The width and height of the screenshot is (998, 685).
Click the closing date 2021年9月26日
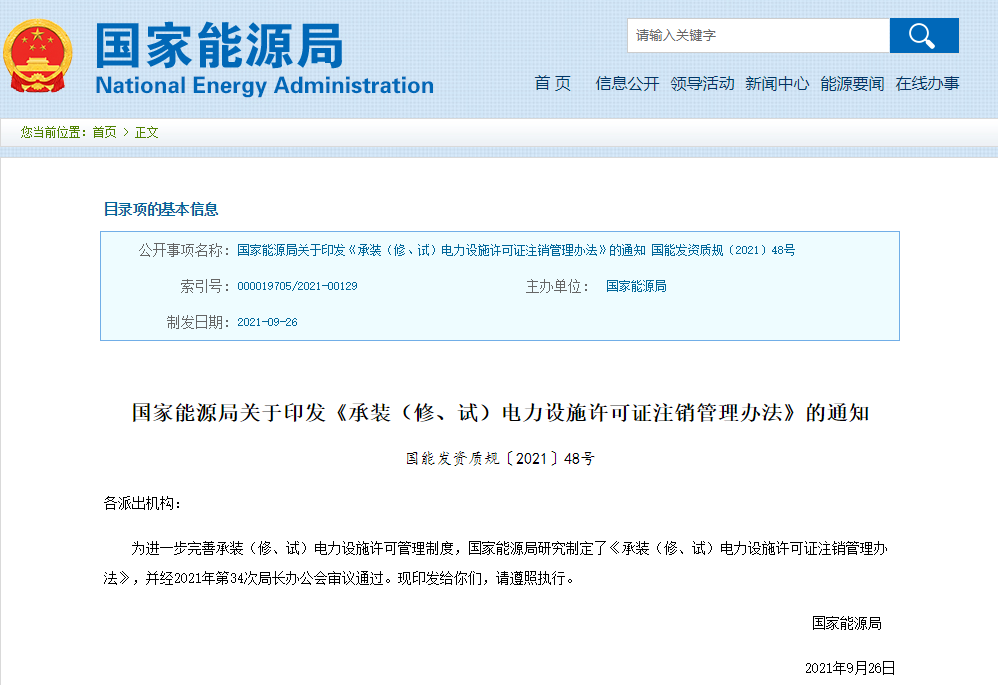pyautogui.click(x=850, y=668)
